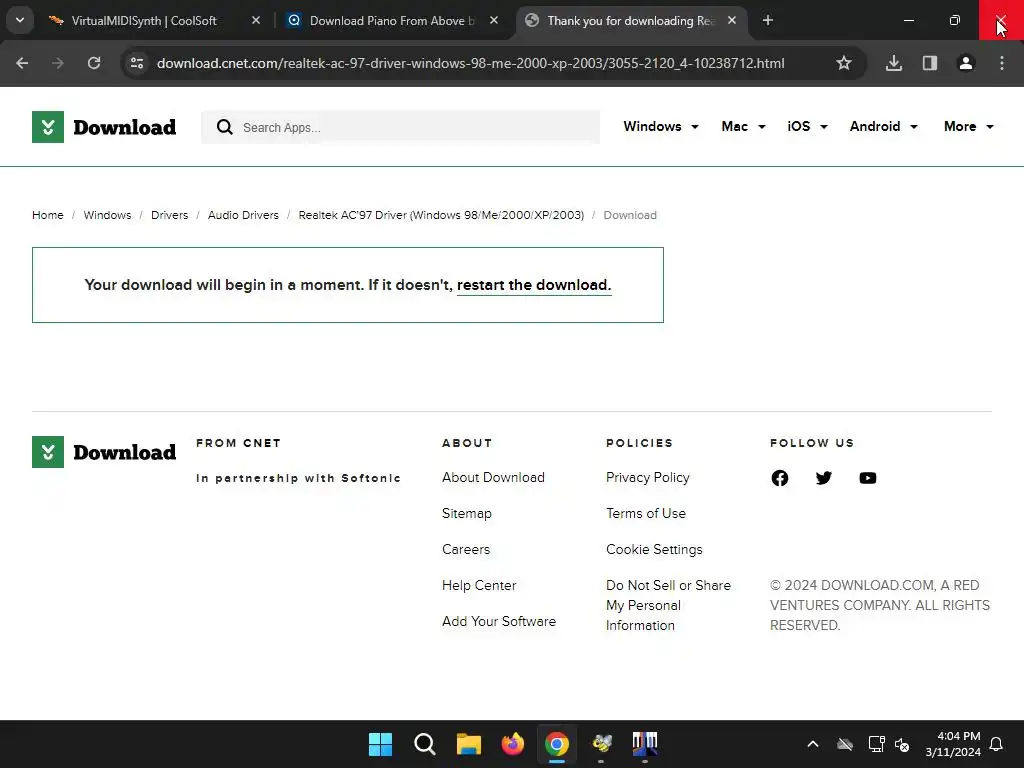The image size is (1024, 768).
Task: Open Sitemap link
Action: [x=466, y=513]
